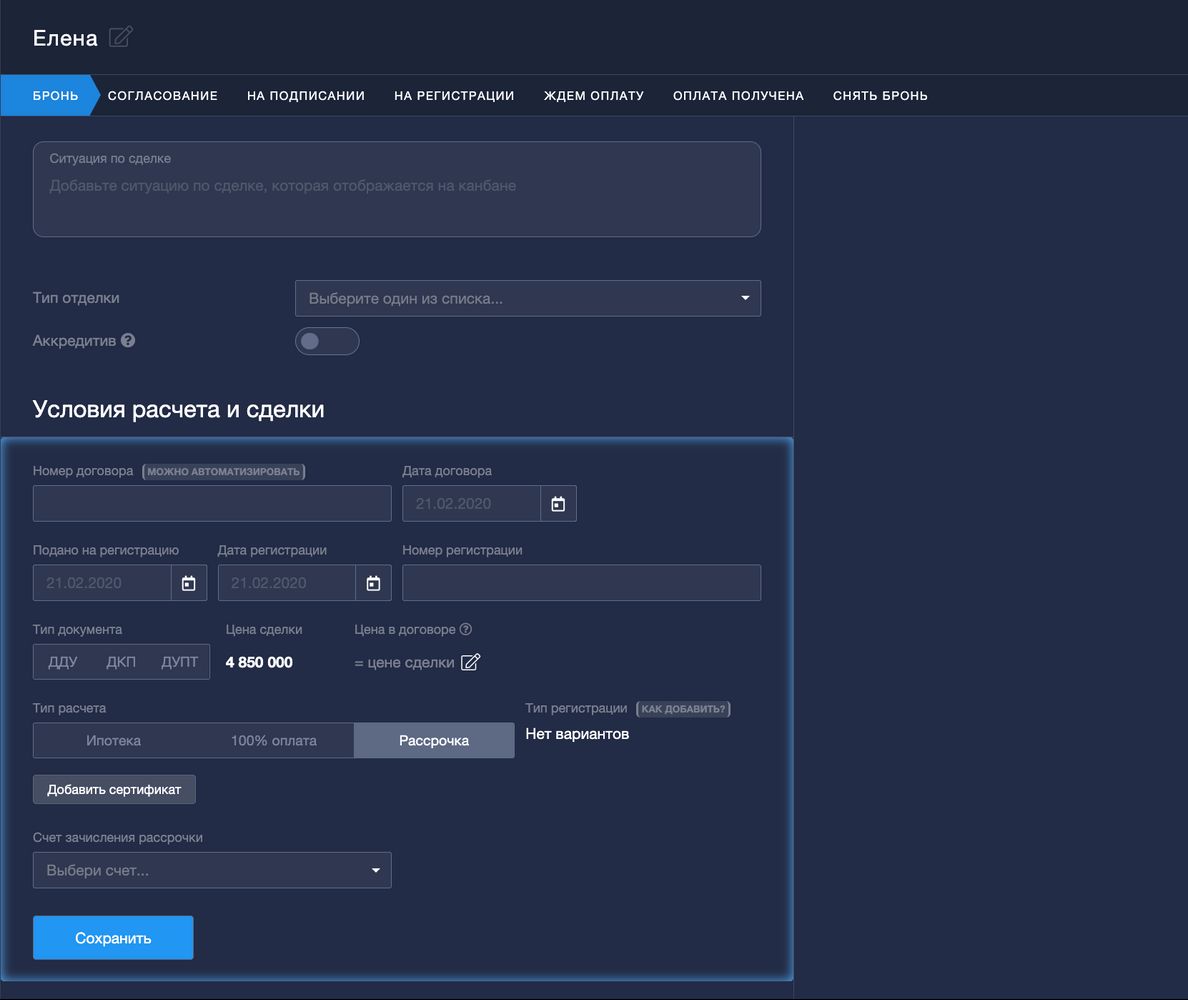Click the deal price 4 850 000
1188x1000 pixels.
coord(259,662)
